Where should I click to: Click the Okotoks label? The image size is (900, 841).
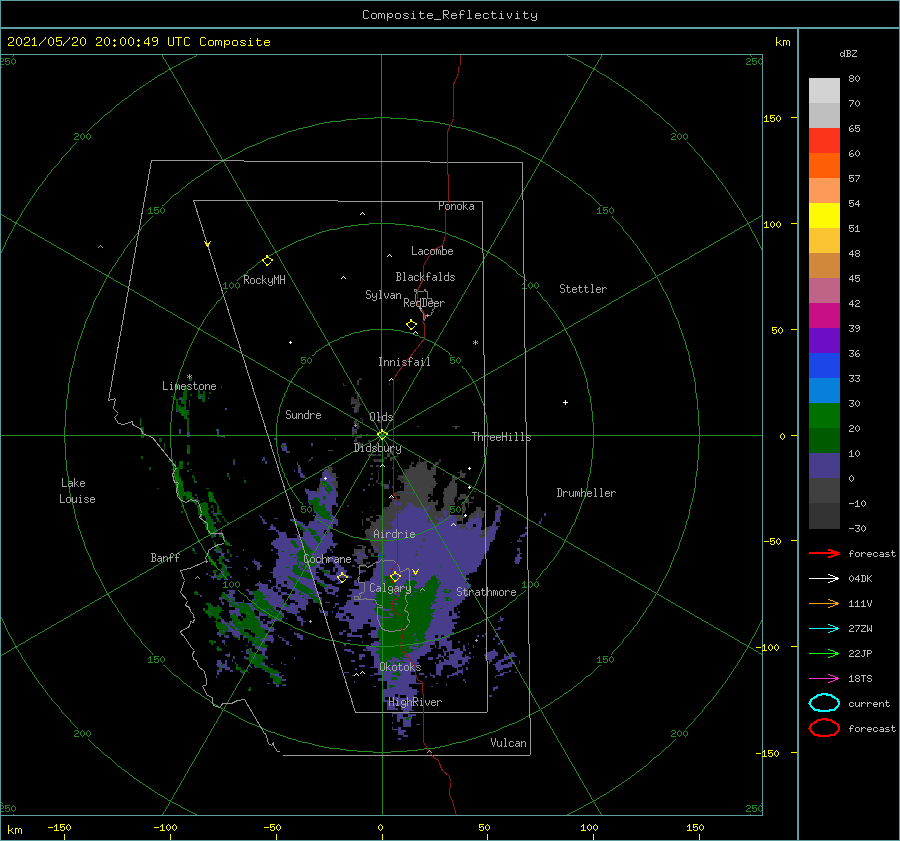pos(400,666)
